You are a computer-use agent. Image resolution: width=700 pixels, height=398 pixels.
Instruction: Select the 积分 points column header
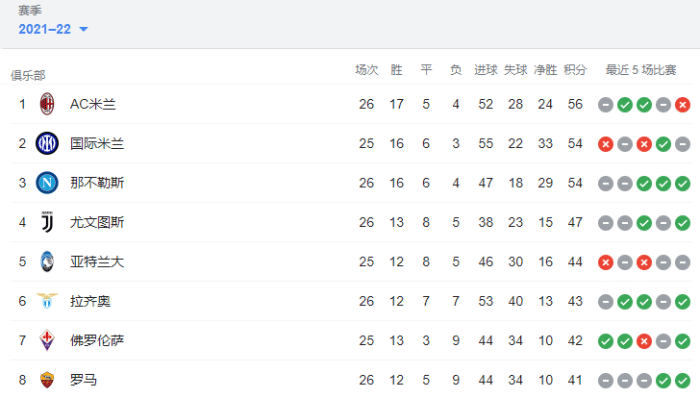pos(575,70)
